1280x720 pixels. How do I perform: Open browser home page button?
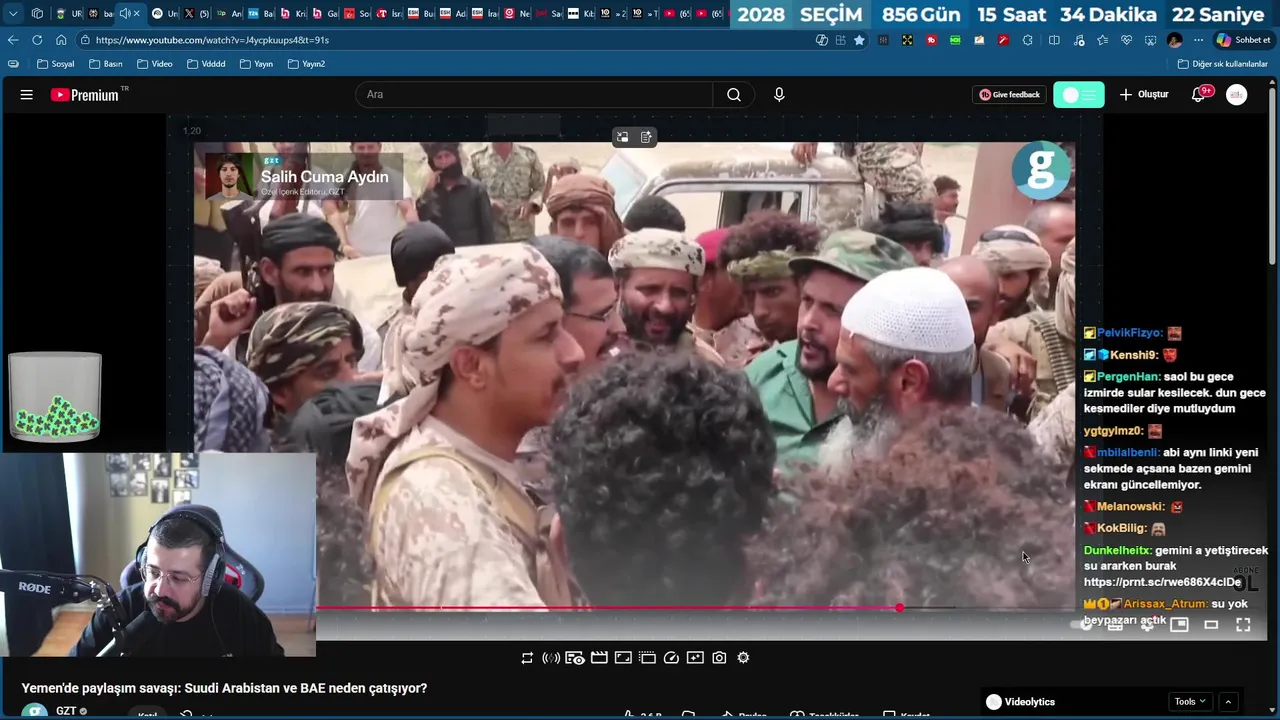coord(61,40)
